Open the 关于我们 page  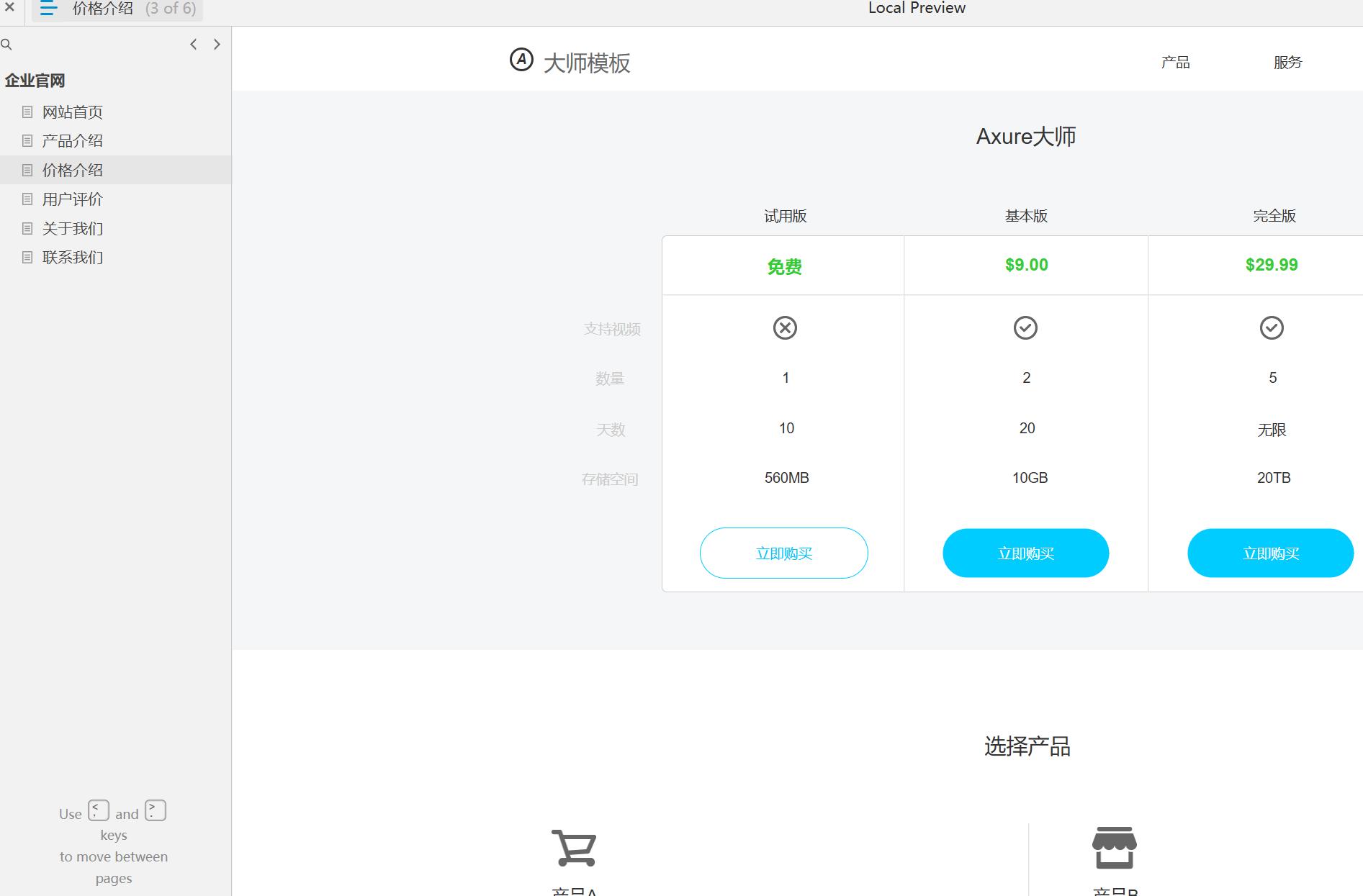tap(72, 229)
